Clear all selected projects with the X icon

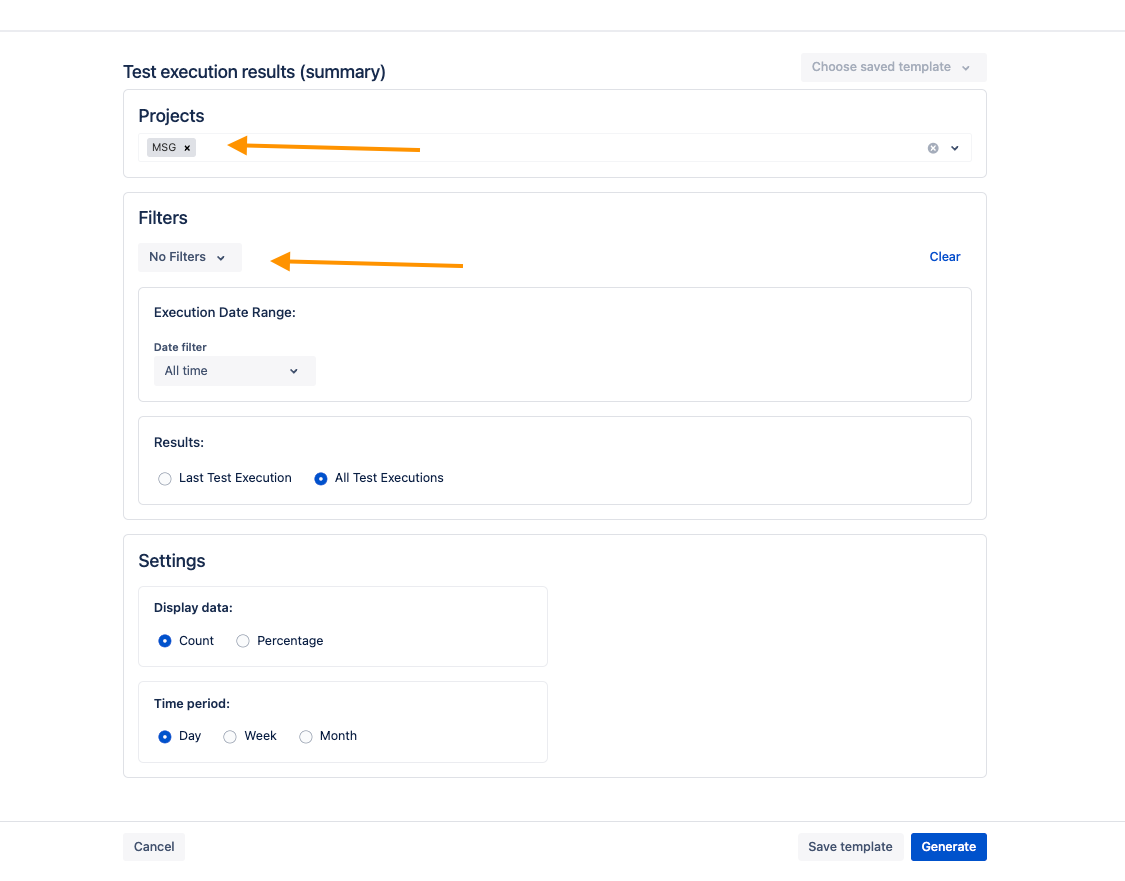point(933,148)
